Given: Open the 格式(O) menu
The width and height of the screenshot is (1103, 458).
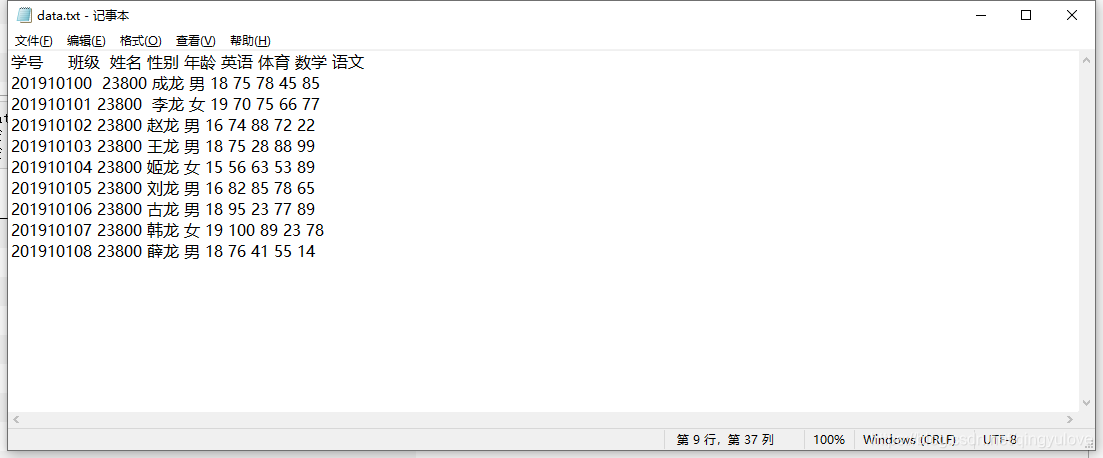Looking at the screenshot, I should pyautogui.click(x=141, y=41).
